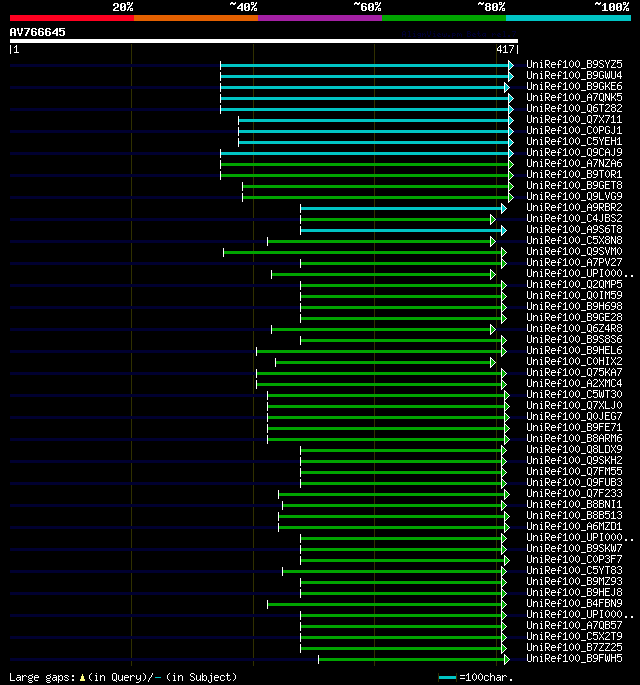Click the green ~80% identity legend segment
This screenshot has width=640, height=685.
pos(444,18)
